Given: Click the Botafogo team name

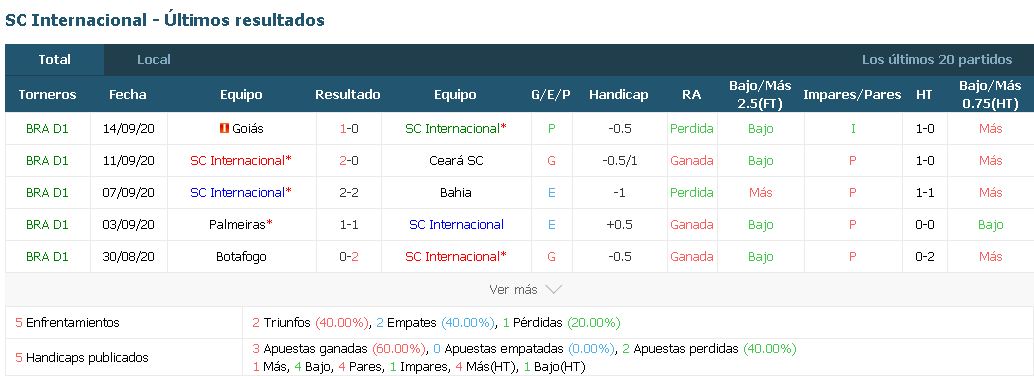Looking at the screenshot, I should 241,257.
